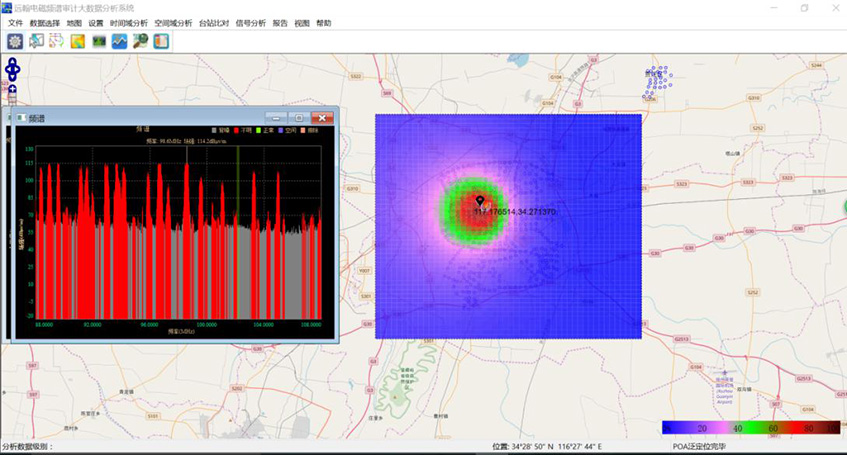Toggle the gray legend swatch in spectrum chart
847x455 pixels.
tap(212, 130)
